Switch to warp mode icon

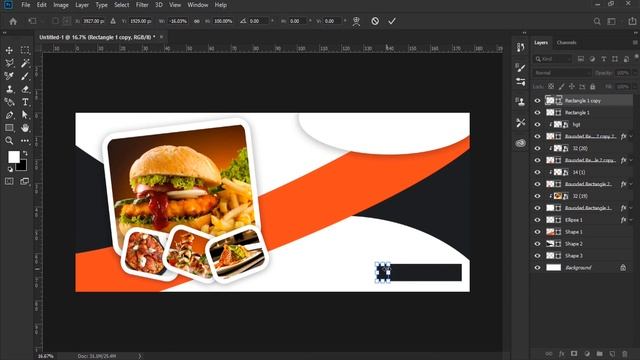[356, 21]
